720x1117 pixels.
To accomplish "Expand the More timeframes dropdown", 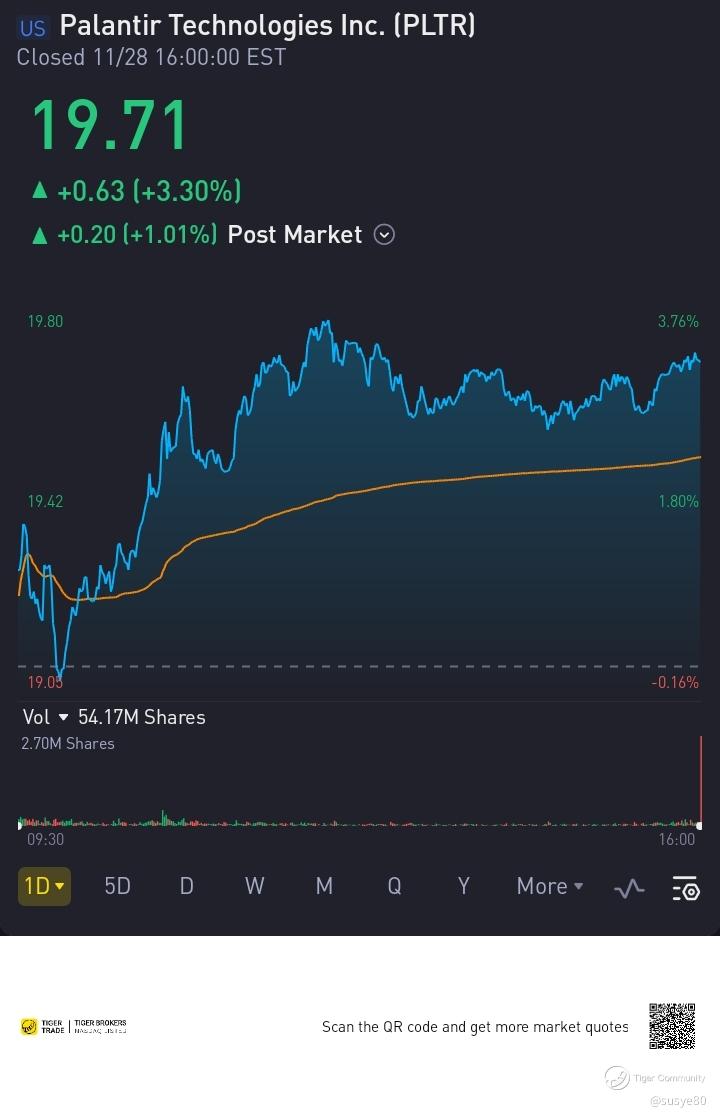I will click(549, 886).
